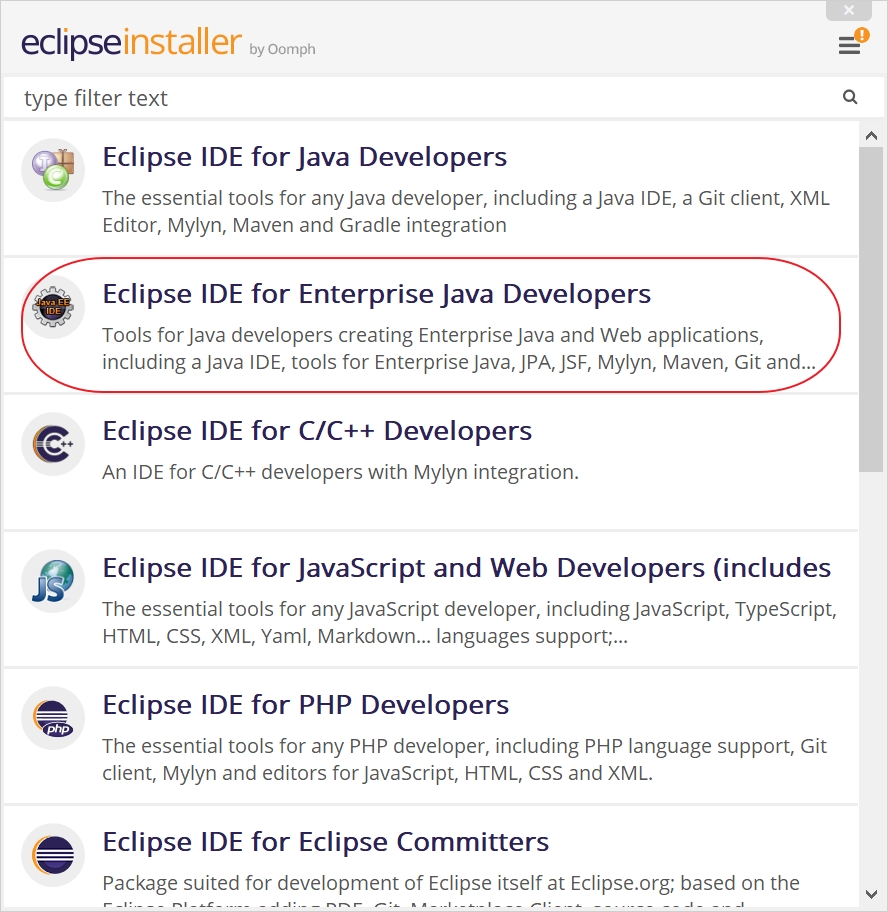The image size is (888, 912).
Task: Click the Enterprise Java description mentioning JPA, JSF
Action: [459, 348]
